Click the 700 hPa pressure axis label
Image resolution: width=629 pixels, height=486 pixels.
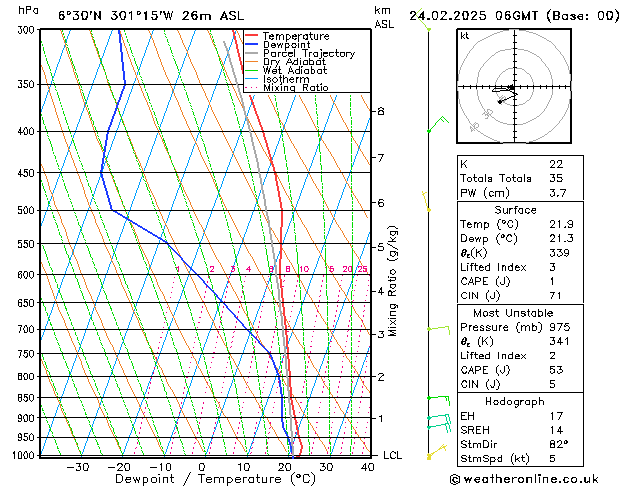[26, 330]
